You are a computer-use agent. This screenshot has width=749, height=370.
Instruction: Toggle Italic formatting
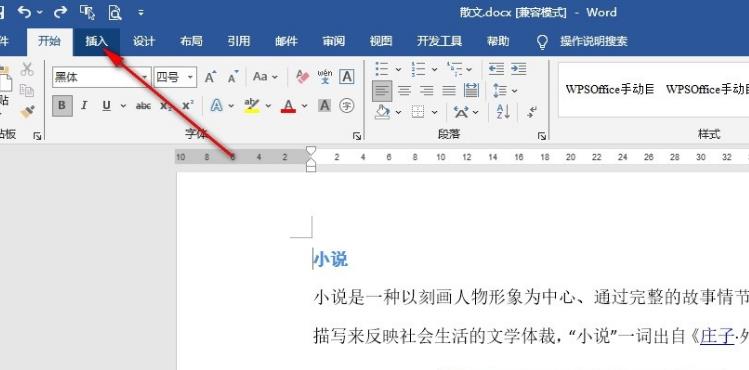point(84,106)
